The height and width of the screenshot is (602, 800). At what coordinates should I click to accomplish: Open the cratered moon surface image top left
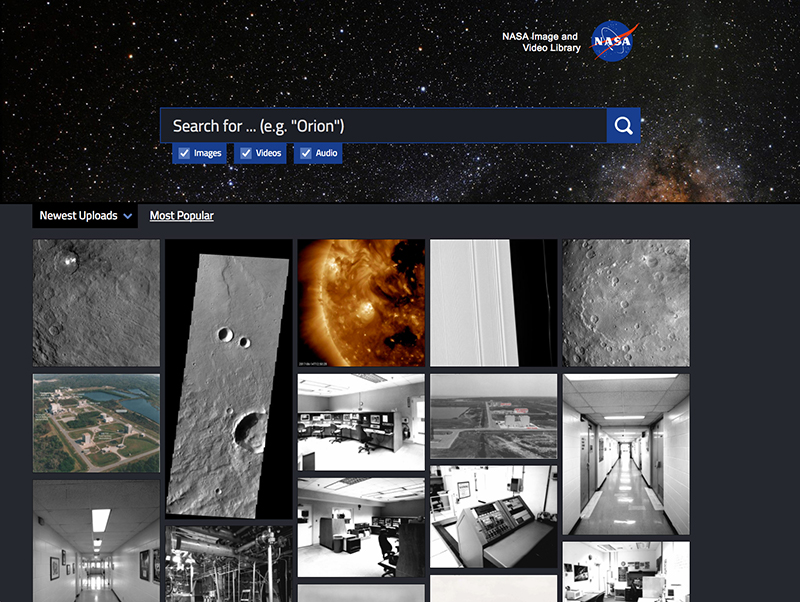[x=95, y=300]
